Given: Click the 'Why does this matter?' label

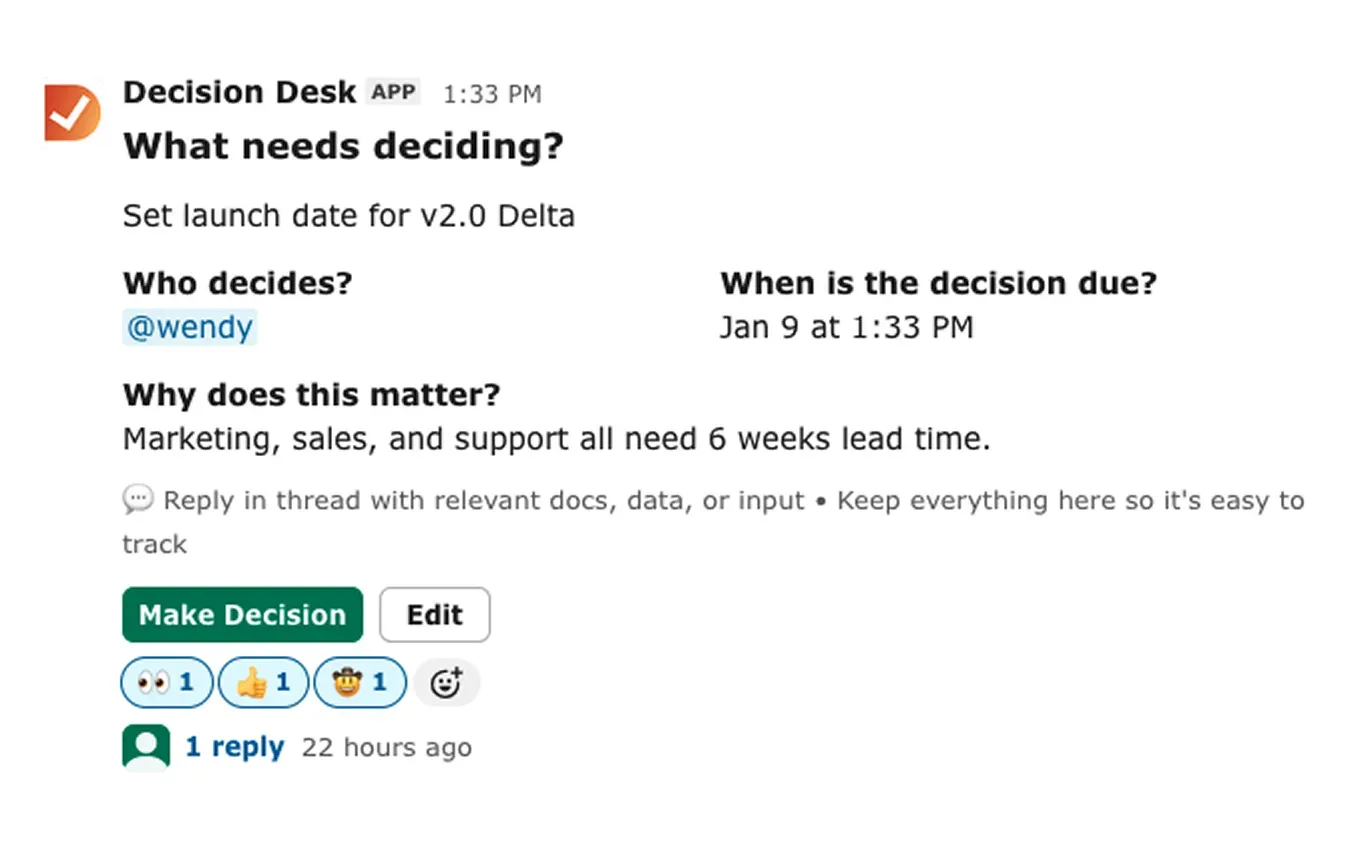Looking at the screenshot, I should pos(311,395).
